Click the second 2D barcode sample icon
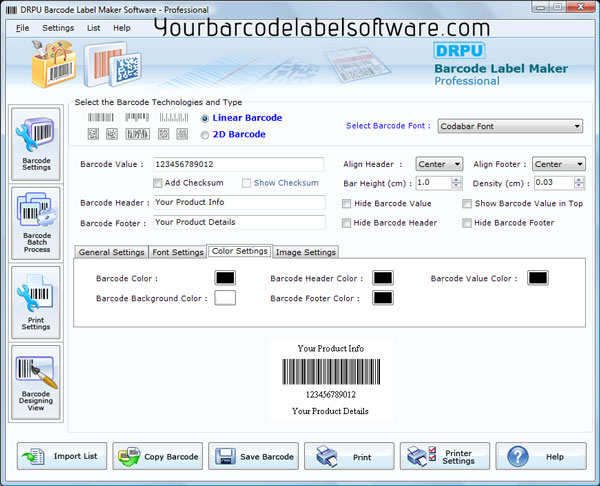This screenshot has height=486, width=600. tap(112, 134)
